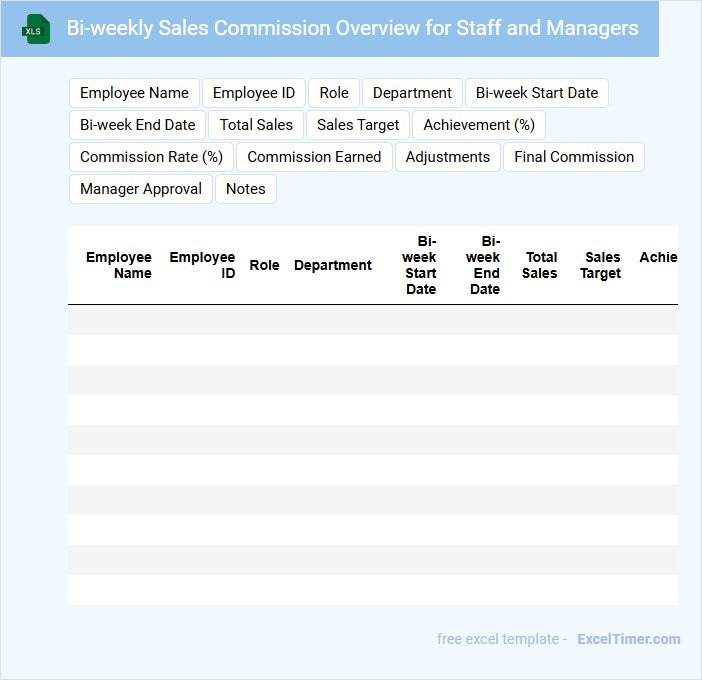Select the Commission Rate (%) tag
Screen dimensions: 702x680
click(151, 157)
